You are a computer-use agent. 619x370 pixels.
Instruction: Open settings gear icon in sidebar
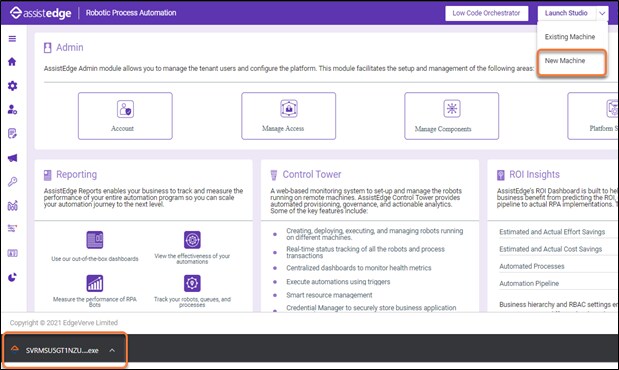coord(12,86)
